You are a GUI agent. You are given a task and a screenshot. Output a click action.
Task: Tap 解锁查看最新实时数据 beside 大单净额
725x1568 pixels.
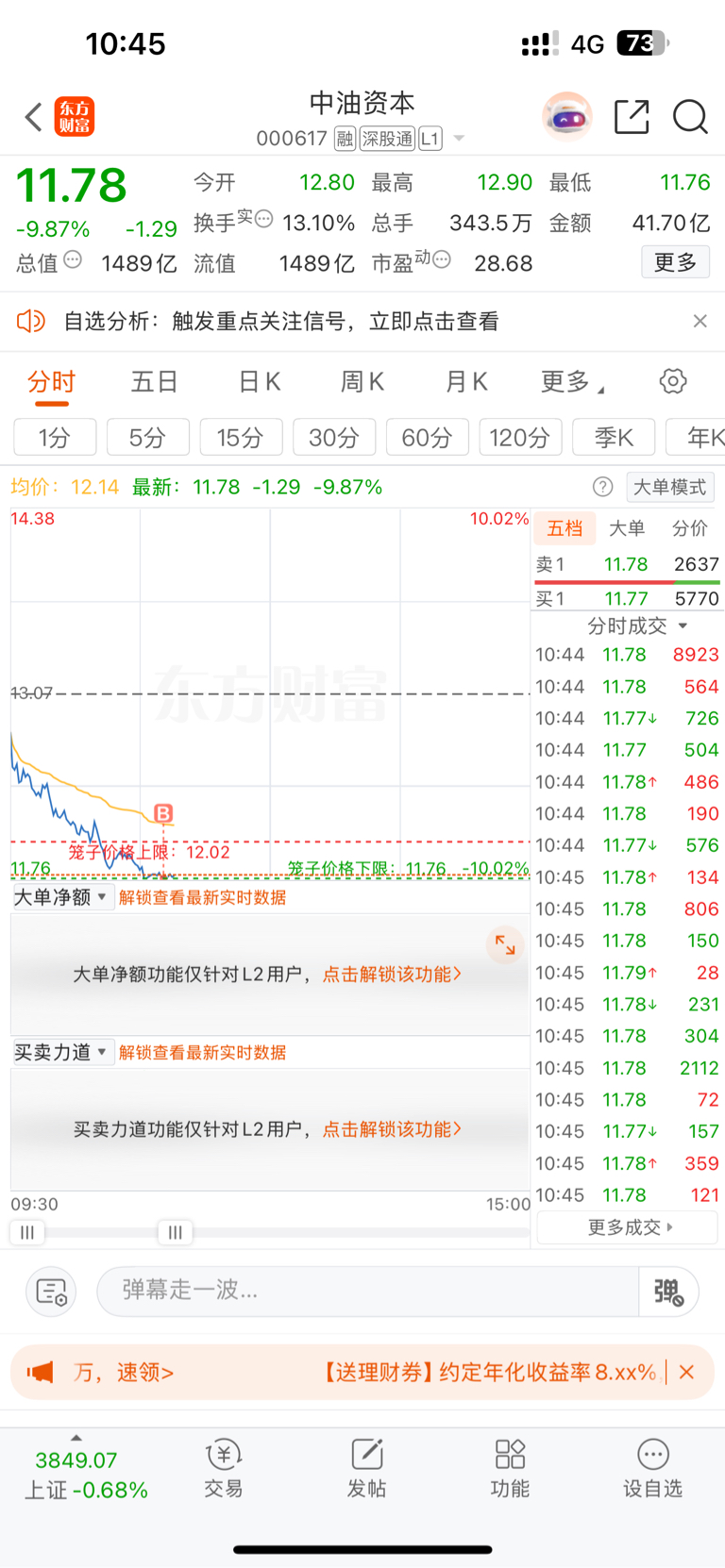[202, 897]
